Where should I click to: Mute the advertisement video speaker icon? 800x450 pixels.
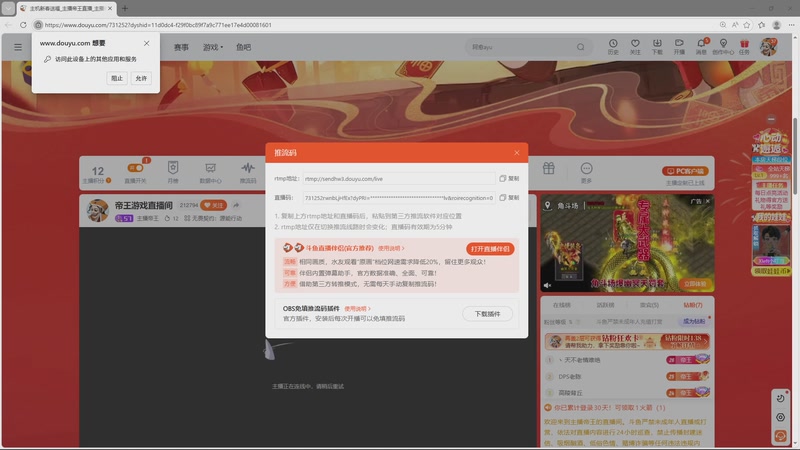[x=547, y=285]
